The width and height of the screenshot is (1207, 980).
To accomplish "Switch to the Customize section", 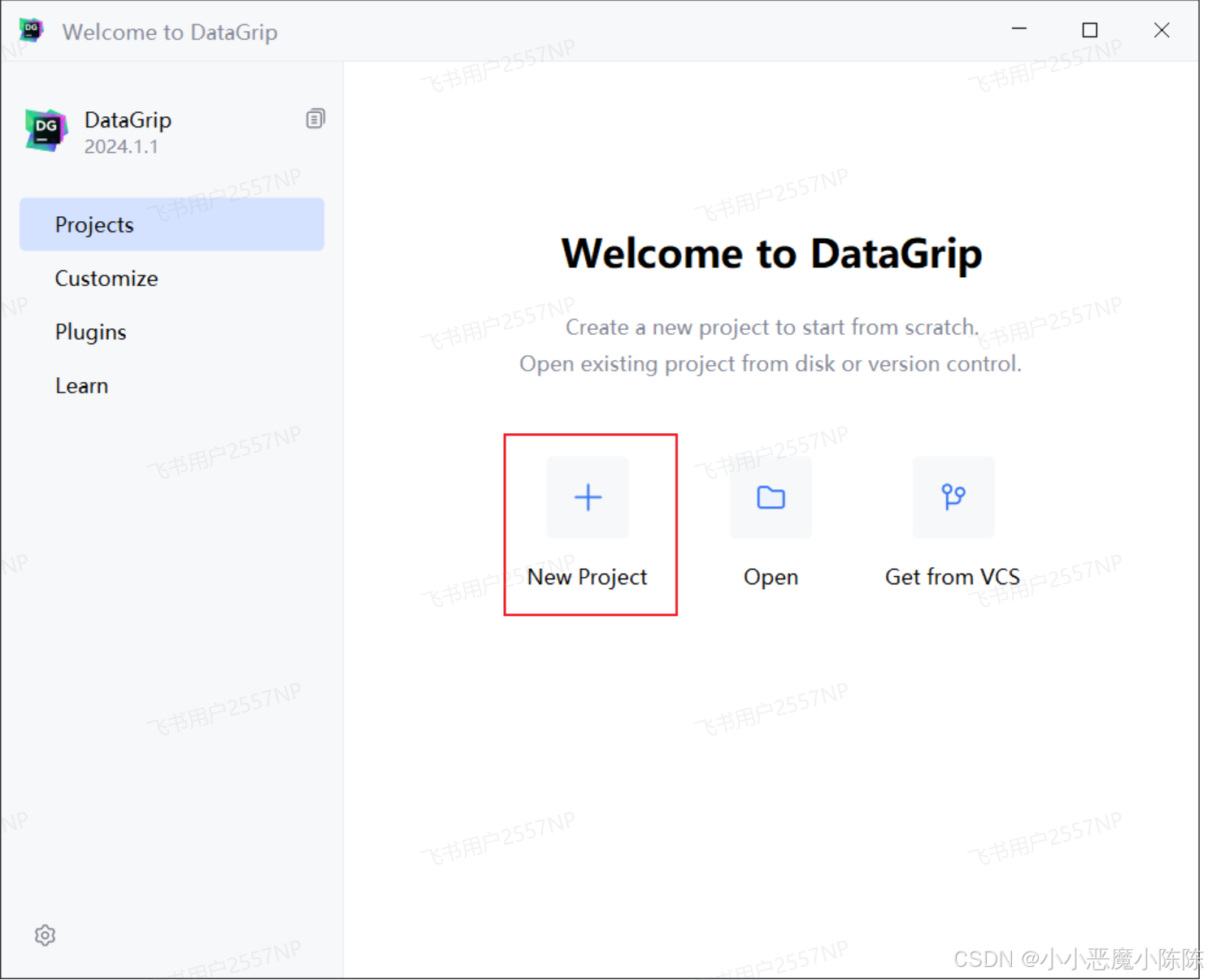I will [106, 278].
